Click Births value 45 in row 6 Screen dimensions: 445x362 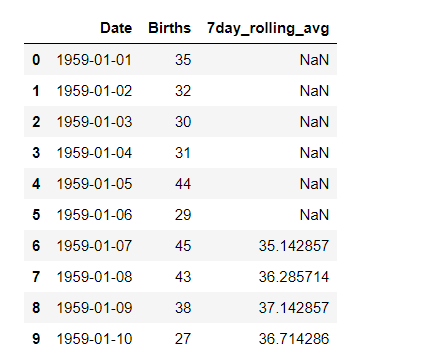tap(183, 246)
